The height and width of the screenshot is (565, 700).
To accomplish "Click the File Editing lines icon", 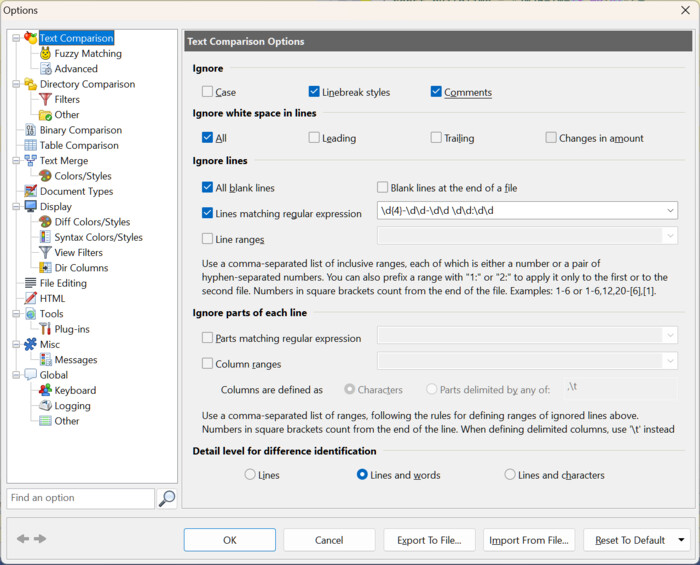I will 30,283.
